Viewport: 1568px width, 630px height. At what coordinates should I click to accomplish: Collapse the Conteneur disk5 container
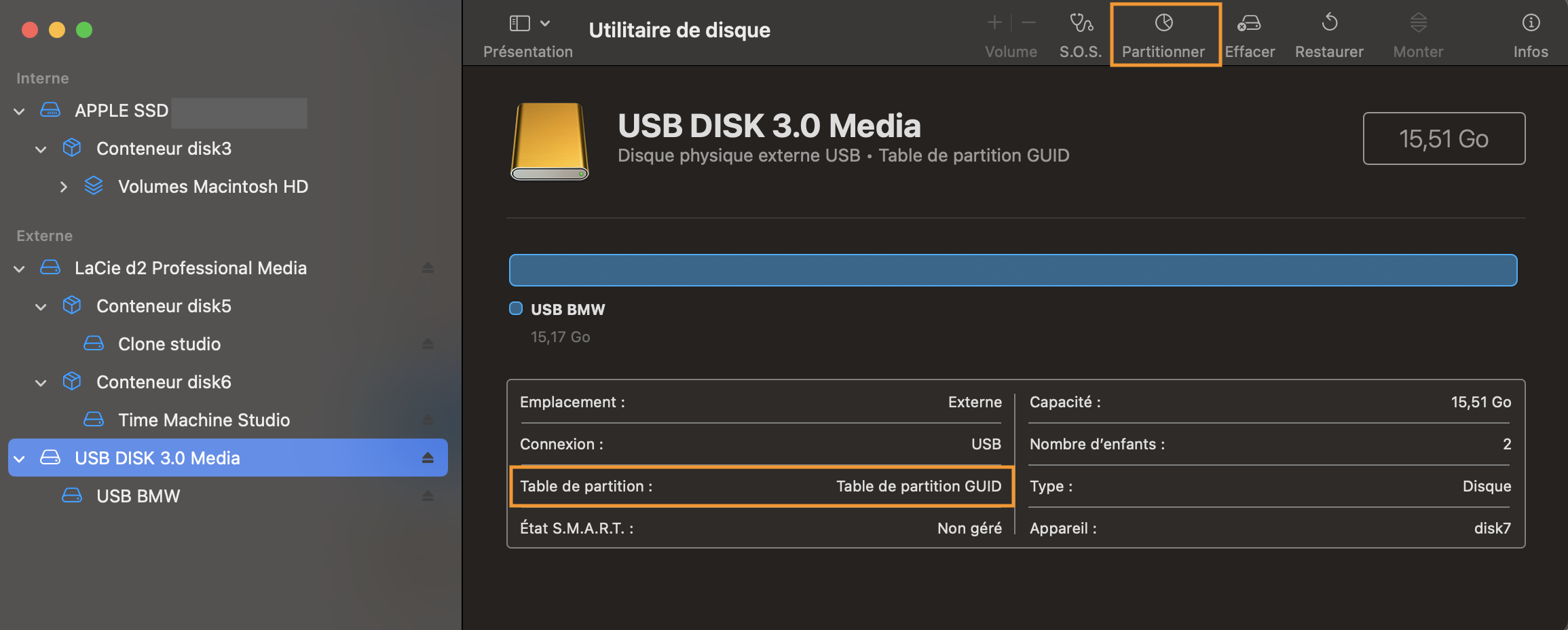pyautogui.click(x=41, y=306)
